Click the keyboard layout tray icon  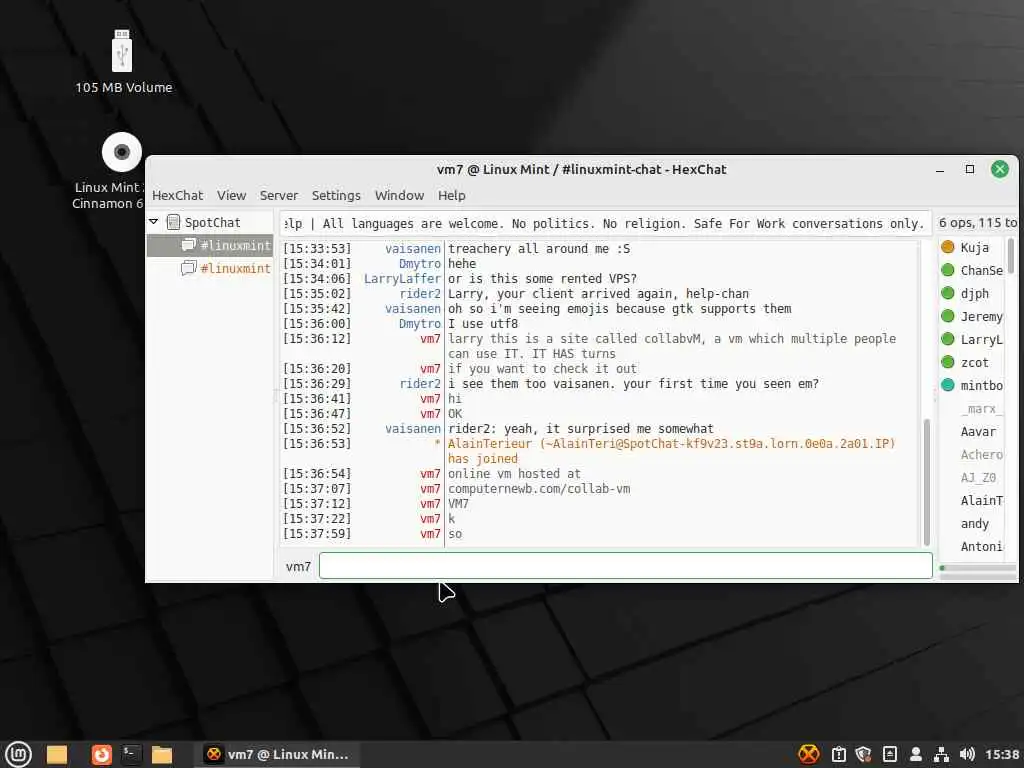889,754
